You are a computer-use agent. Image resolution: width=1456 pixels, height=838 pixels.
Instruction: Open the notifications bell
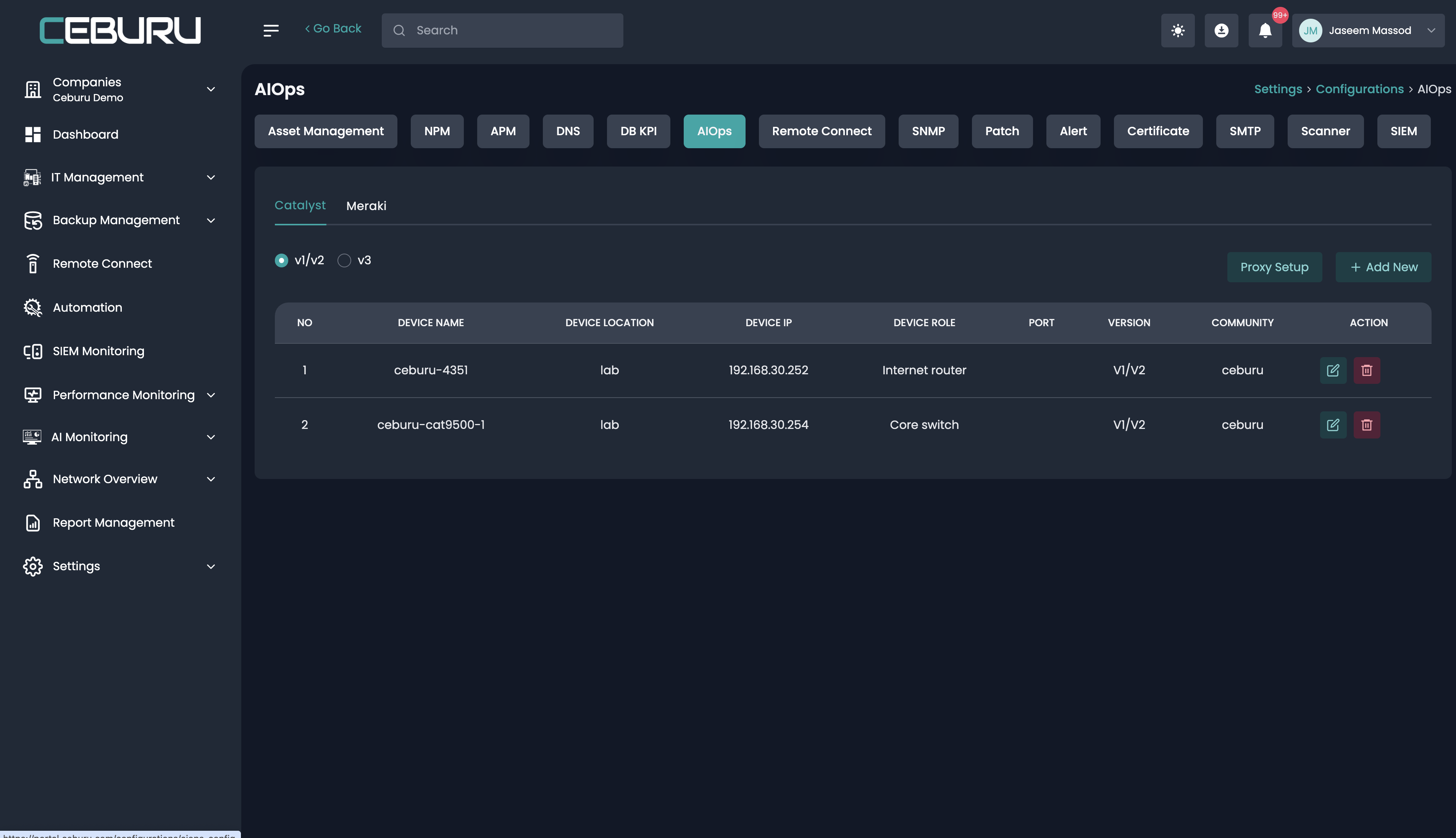coord(1264,31)
